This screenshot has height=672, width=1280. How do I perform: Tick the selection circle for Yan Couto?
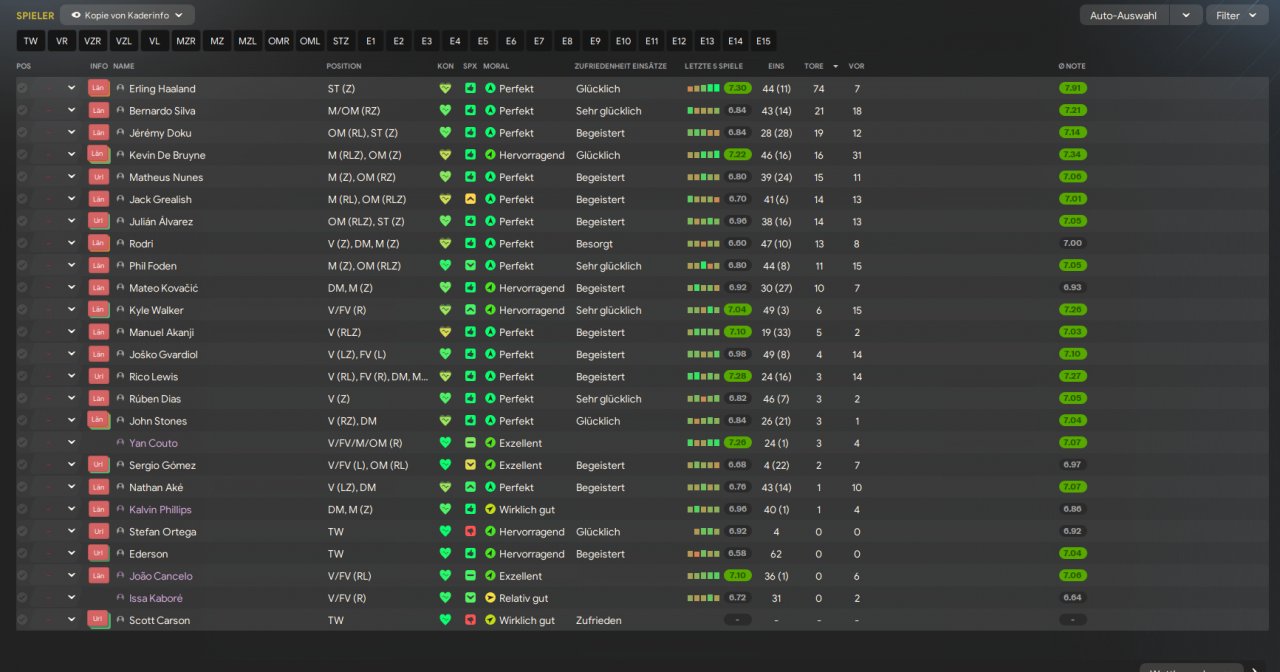point(22,443)
